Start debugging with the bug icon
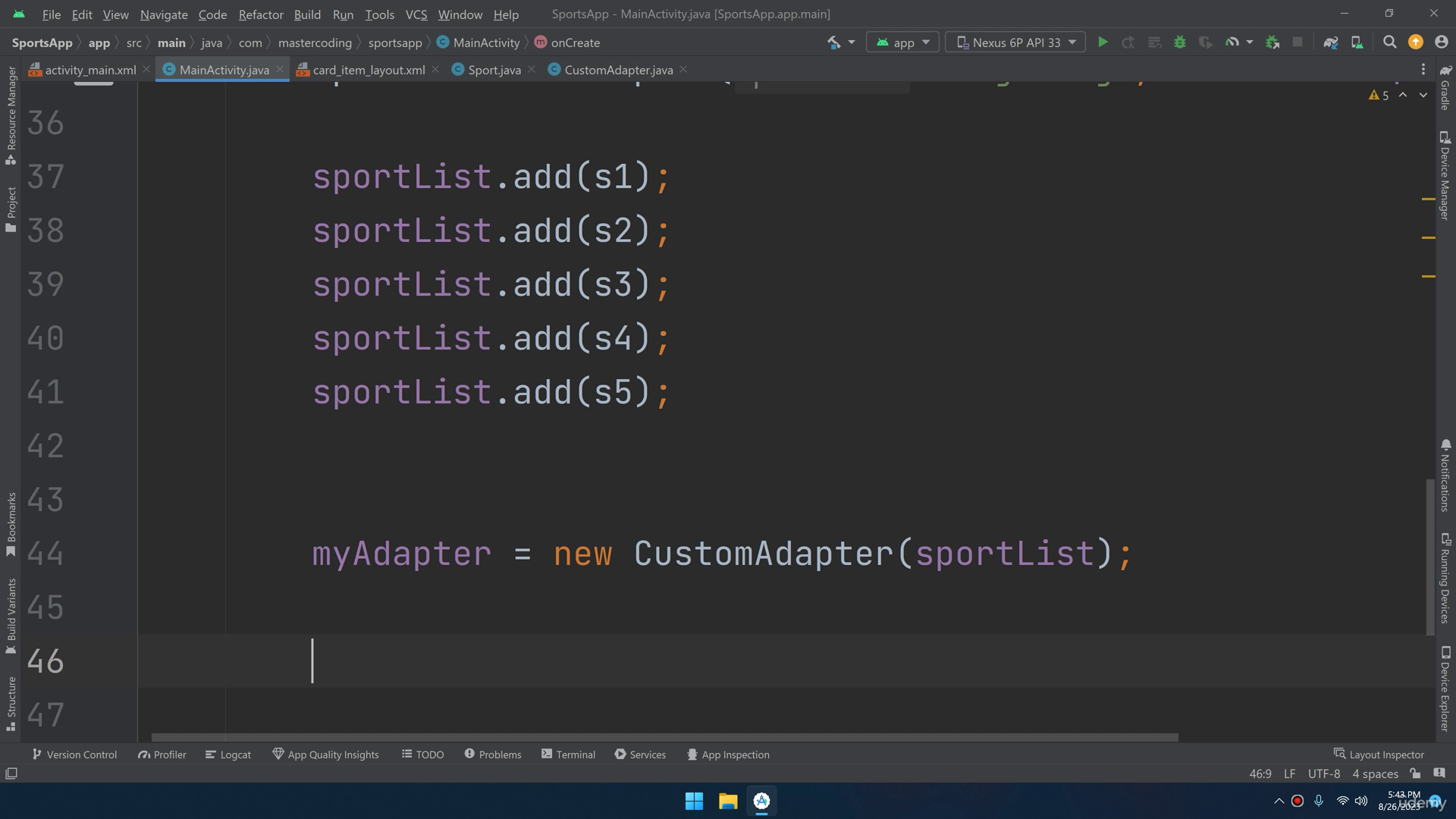The image size is (1456, 819). [x=1179, y=42]
